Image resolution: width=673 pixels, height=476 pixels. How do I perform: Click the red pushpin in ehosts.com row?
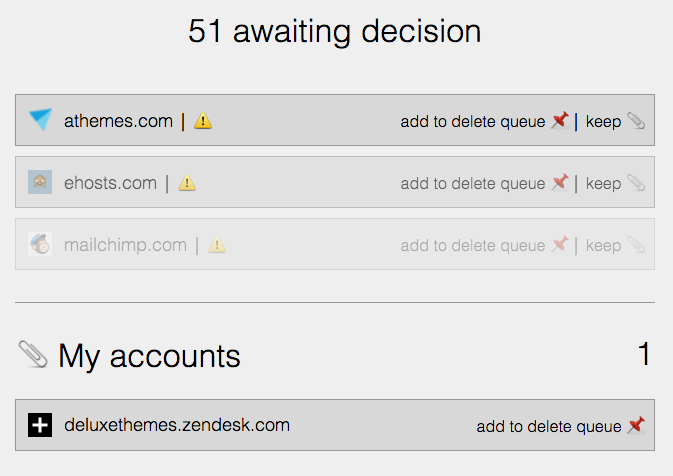[561, 182]
